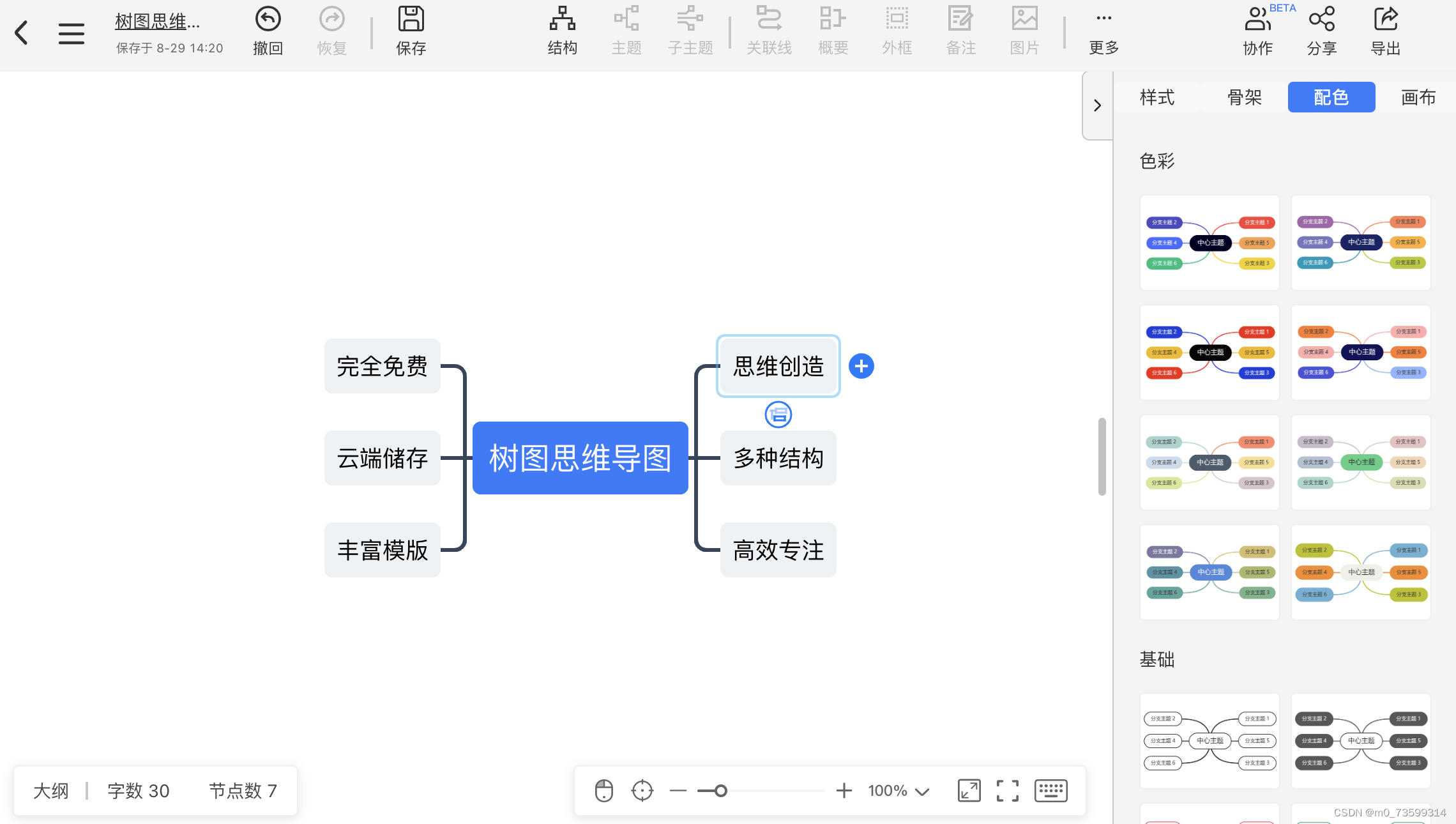Click the undo (撤回) icon

(x=268, y=20)
